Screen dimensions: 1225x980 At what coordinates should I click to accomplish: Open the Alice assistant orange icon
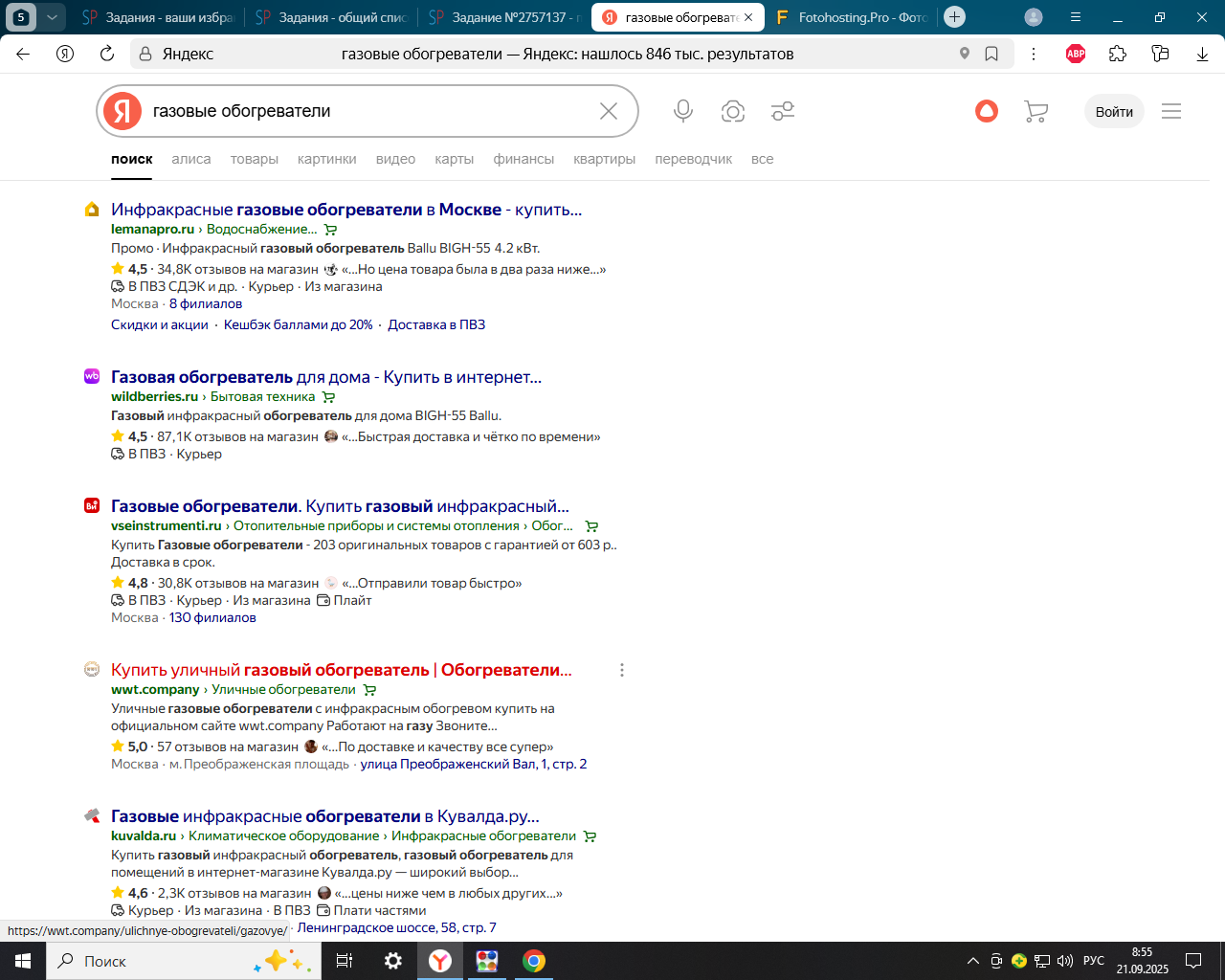[987, 111]
